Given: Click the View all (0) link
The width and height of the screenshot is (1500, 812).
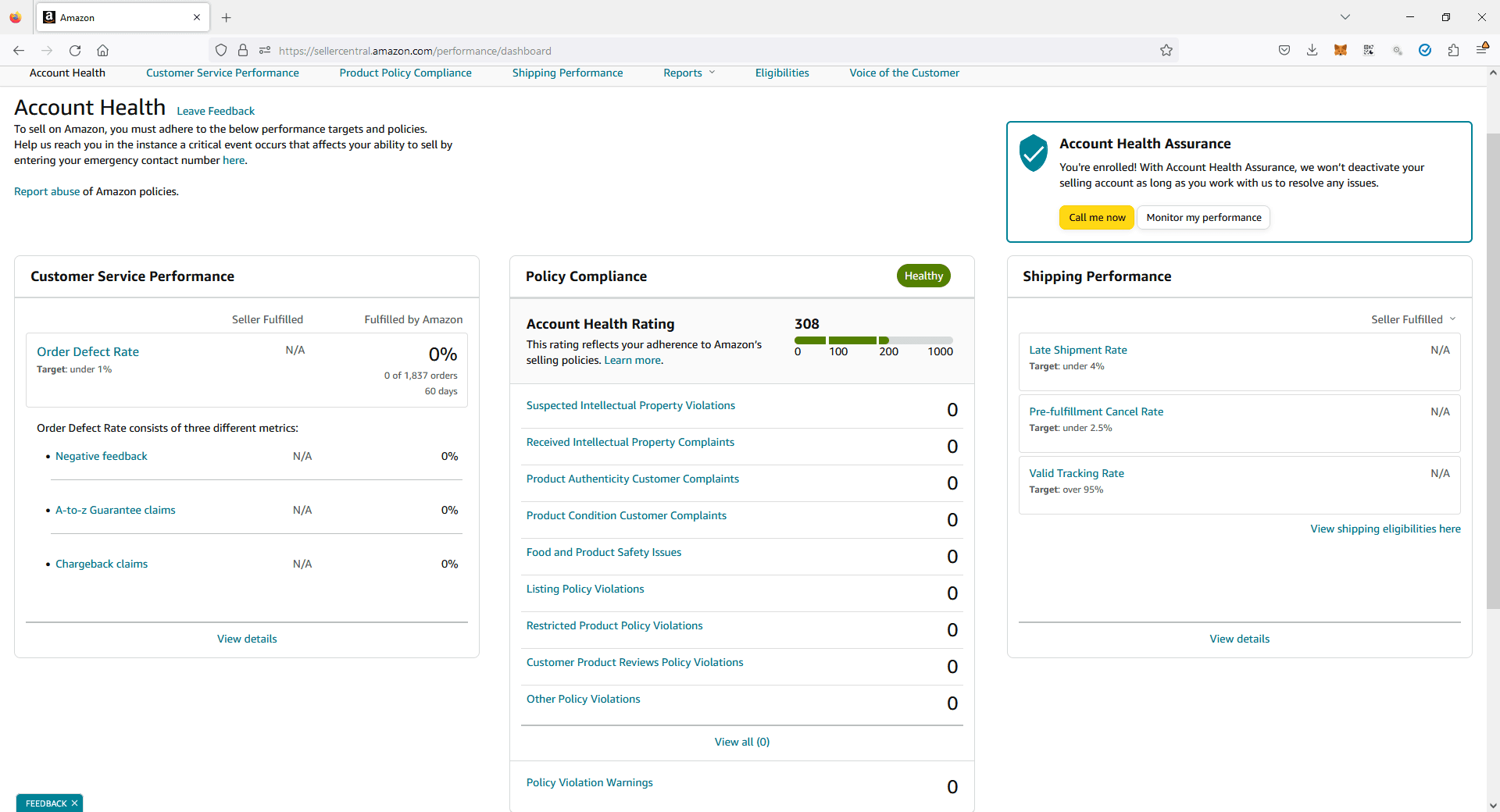Looking at the screenshot, I should click(x=742, y=742).
